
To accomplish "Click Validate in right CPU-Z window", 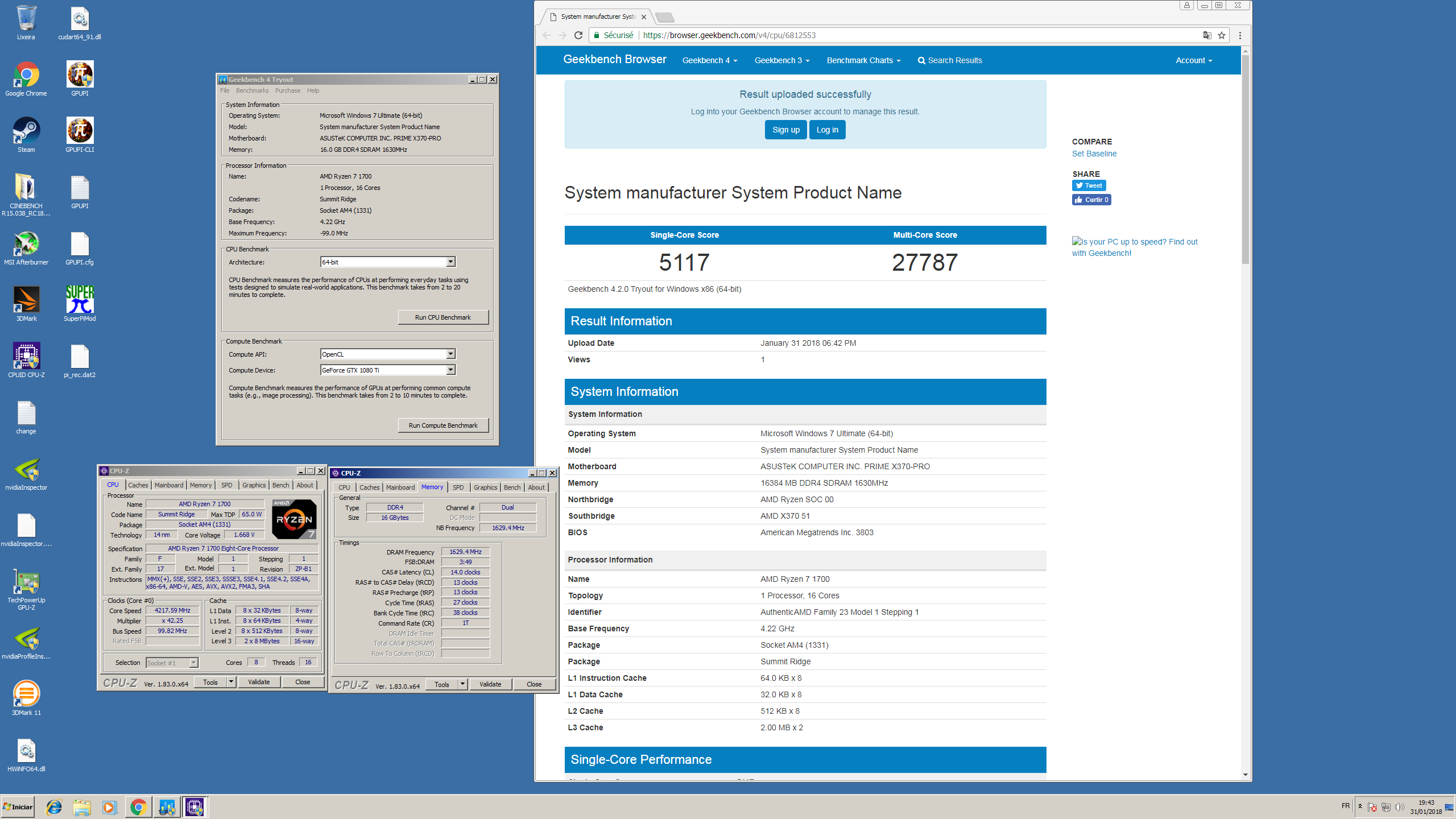I will point(490,684).
